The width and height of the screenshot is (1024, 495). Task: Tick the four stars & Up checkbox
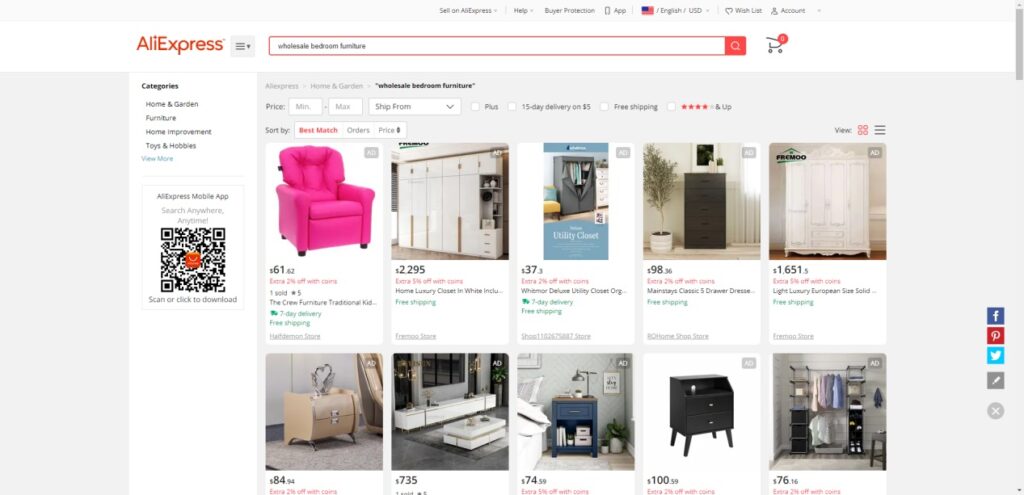(671, 106)
